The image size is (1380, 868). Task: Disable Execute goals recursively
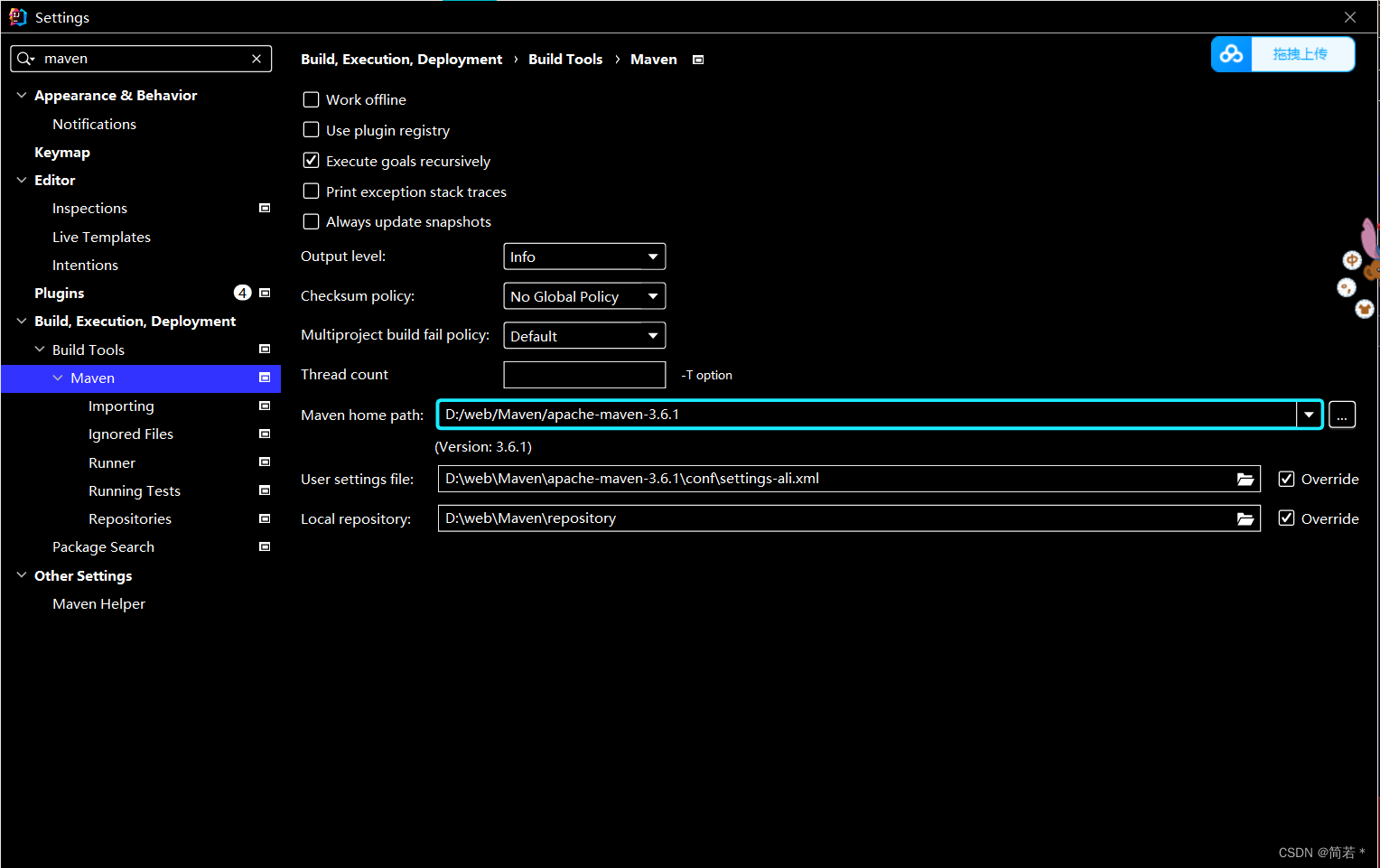tap(311, 160)
